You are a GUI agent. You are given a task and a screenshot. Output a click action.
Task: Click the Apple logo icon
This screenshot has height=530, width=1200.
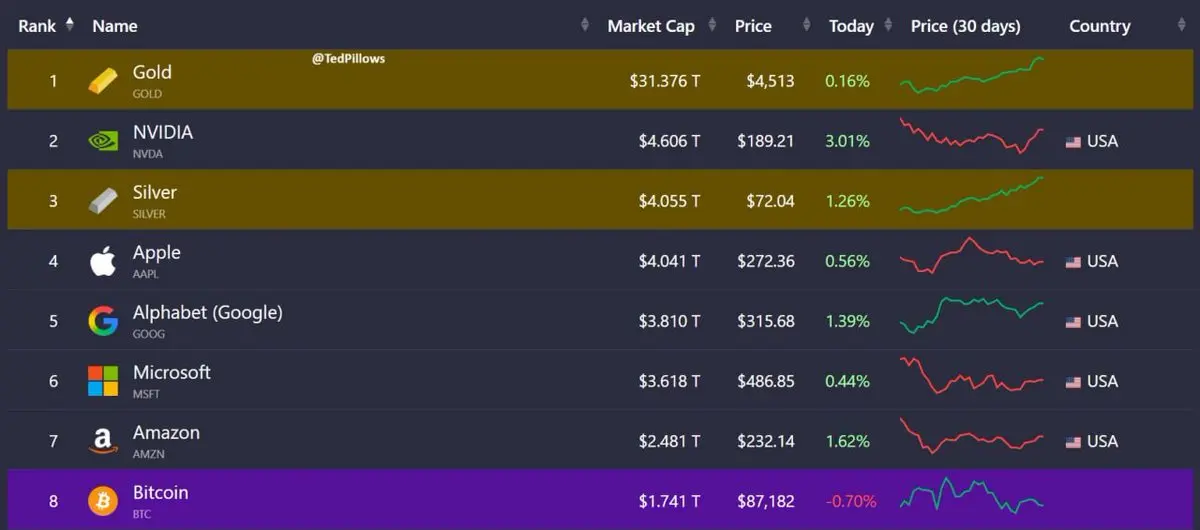pyautogui.click(x=102, y=261)
